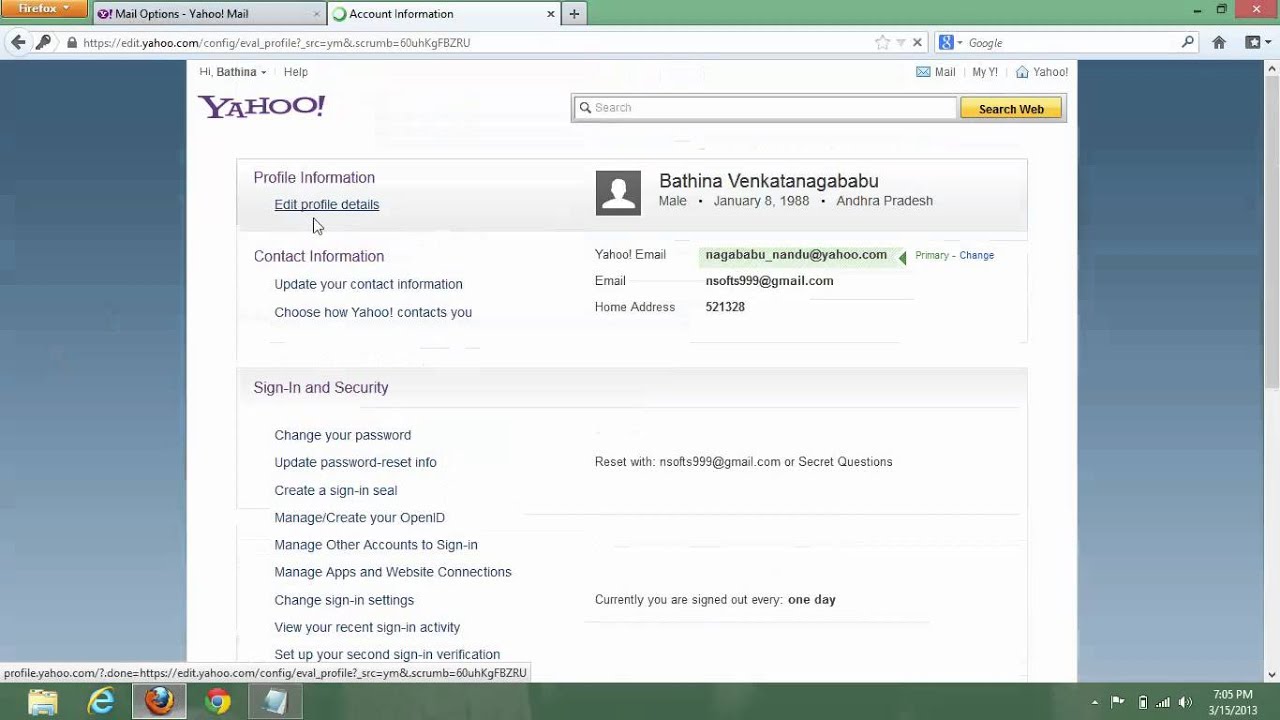Click the browser back arrow button

point(18,42)
